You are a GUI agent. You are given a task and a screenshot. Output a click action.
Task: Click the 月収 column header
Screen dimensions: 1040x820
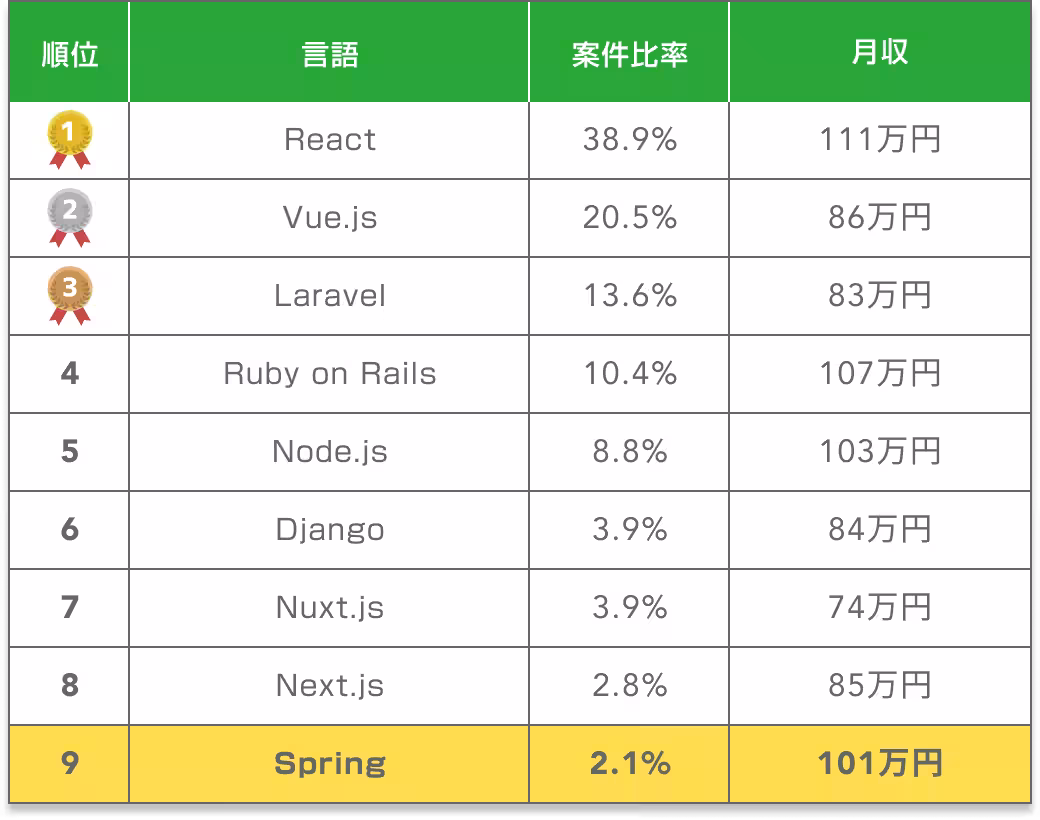(x=879, y=54)
